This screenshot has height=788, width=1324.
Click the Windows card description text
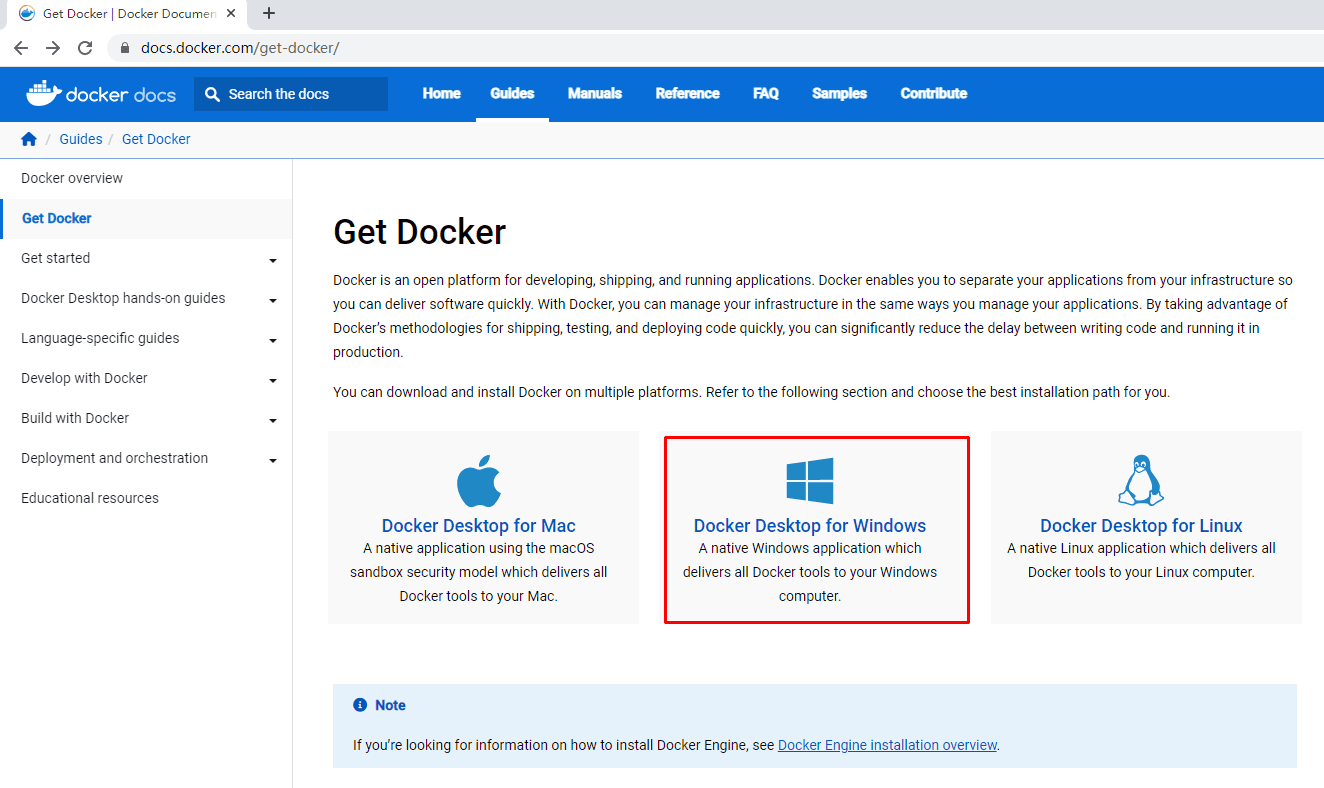[810, 572]
